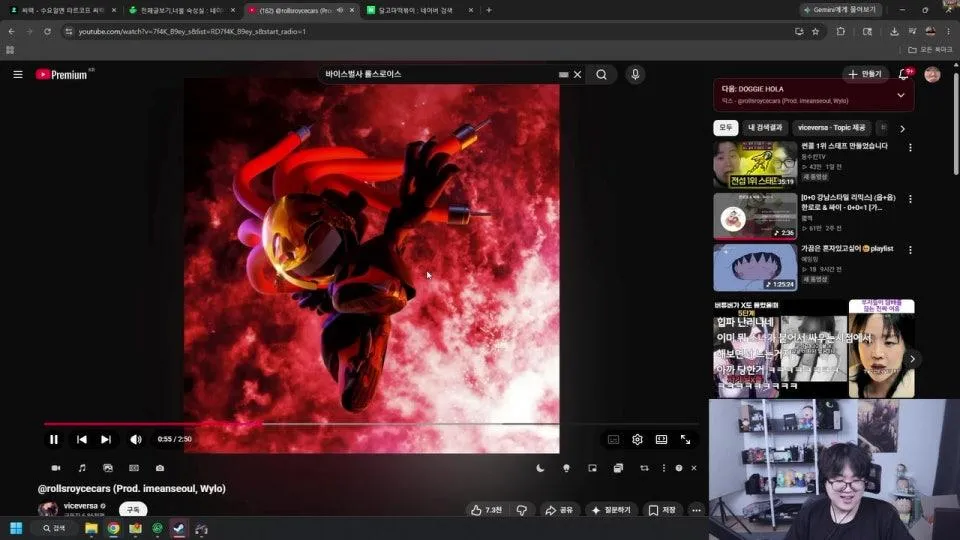Click the YouTube search input field

pyautogui.click(x=438, y=74)
